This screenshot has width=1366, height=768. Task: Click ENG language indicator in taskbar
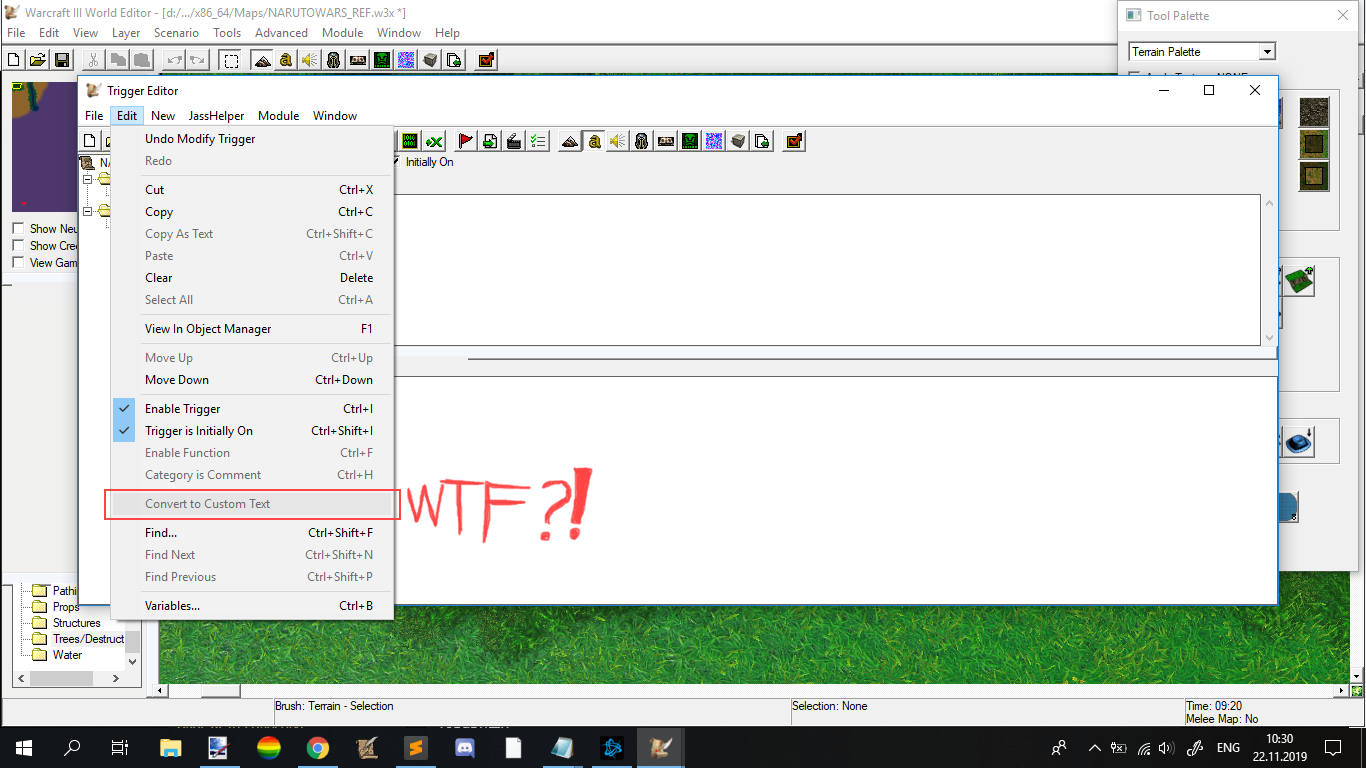[x=1228, y=748]
